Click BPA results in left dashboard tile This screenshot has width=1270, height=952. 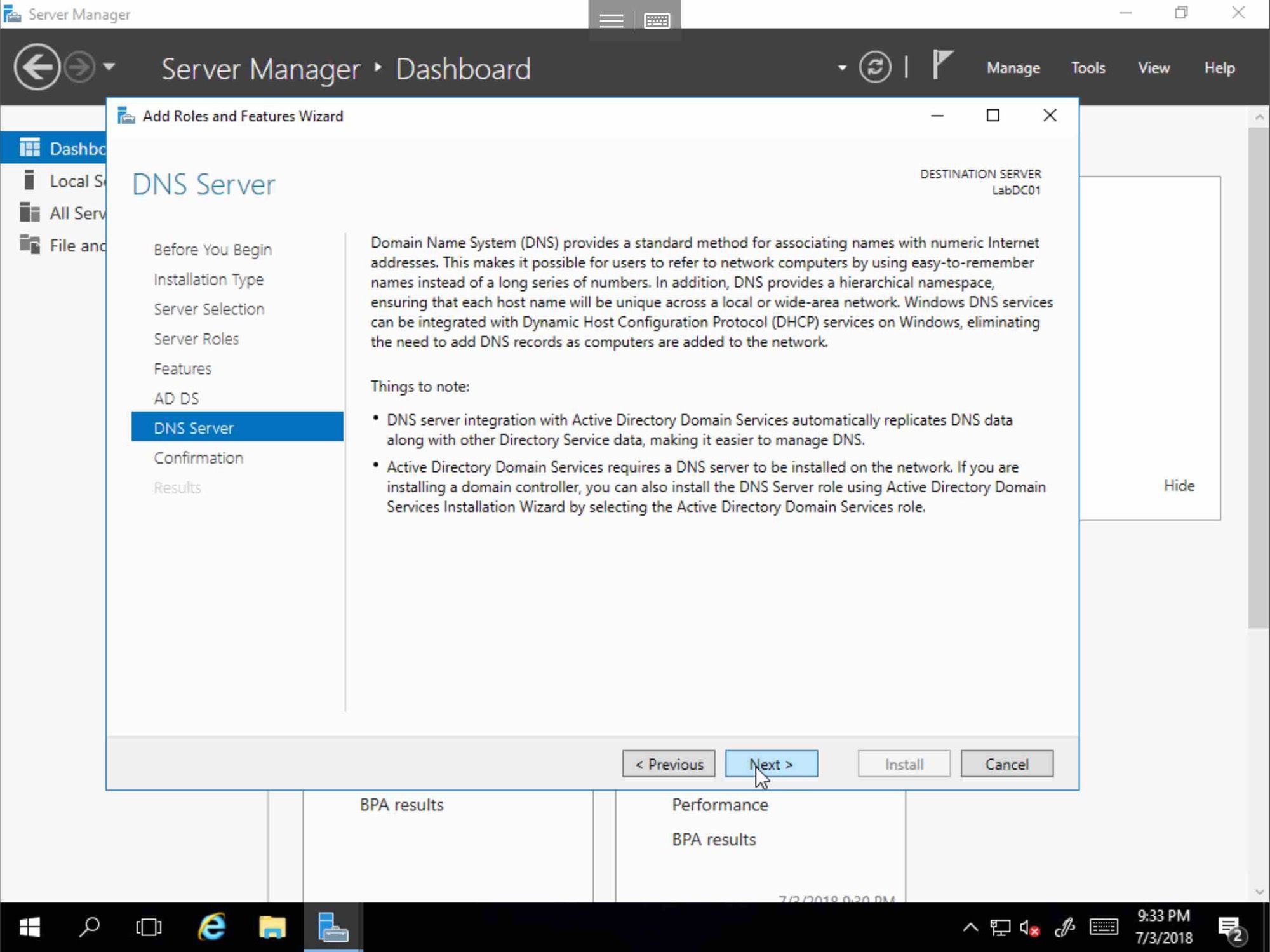[401, 805]
